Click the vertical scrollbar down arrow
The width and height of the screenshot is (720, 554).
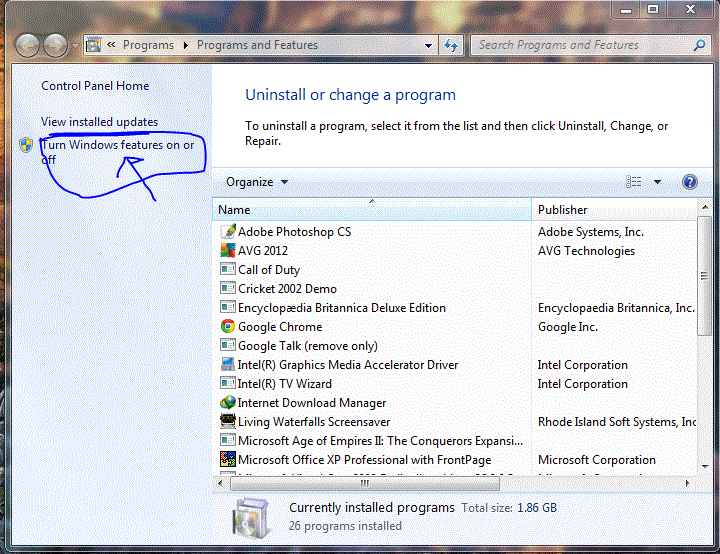click(x=705, y=467)
